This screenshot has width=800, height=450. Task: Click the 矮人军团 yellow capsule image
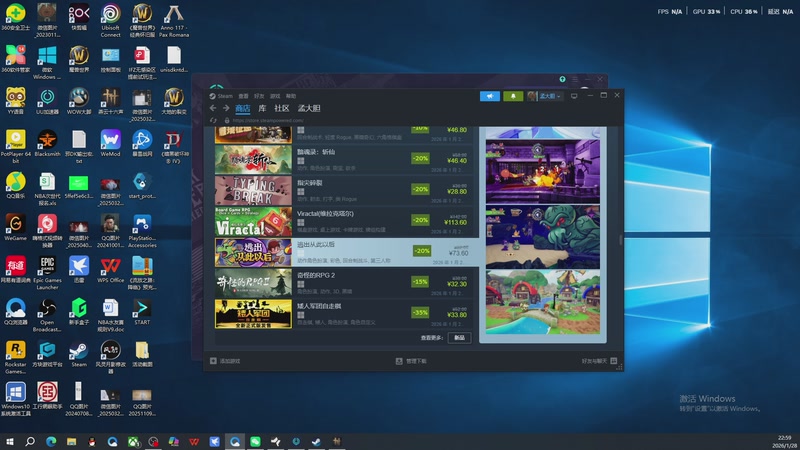[253, 314]
